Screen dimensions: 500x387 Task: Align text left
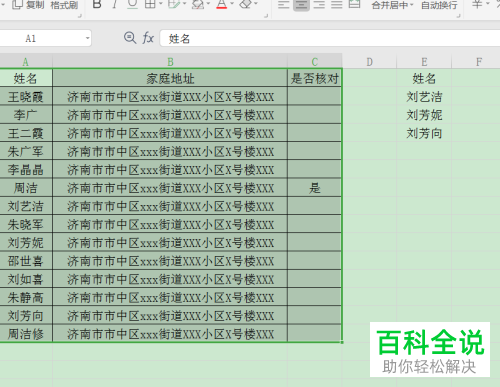pos(283,4)
